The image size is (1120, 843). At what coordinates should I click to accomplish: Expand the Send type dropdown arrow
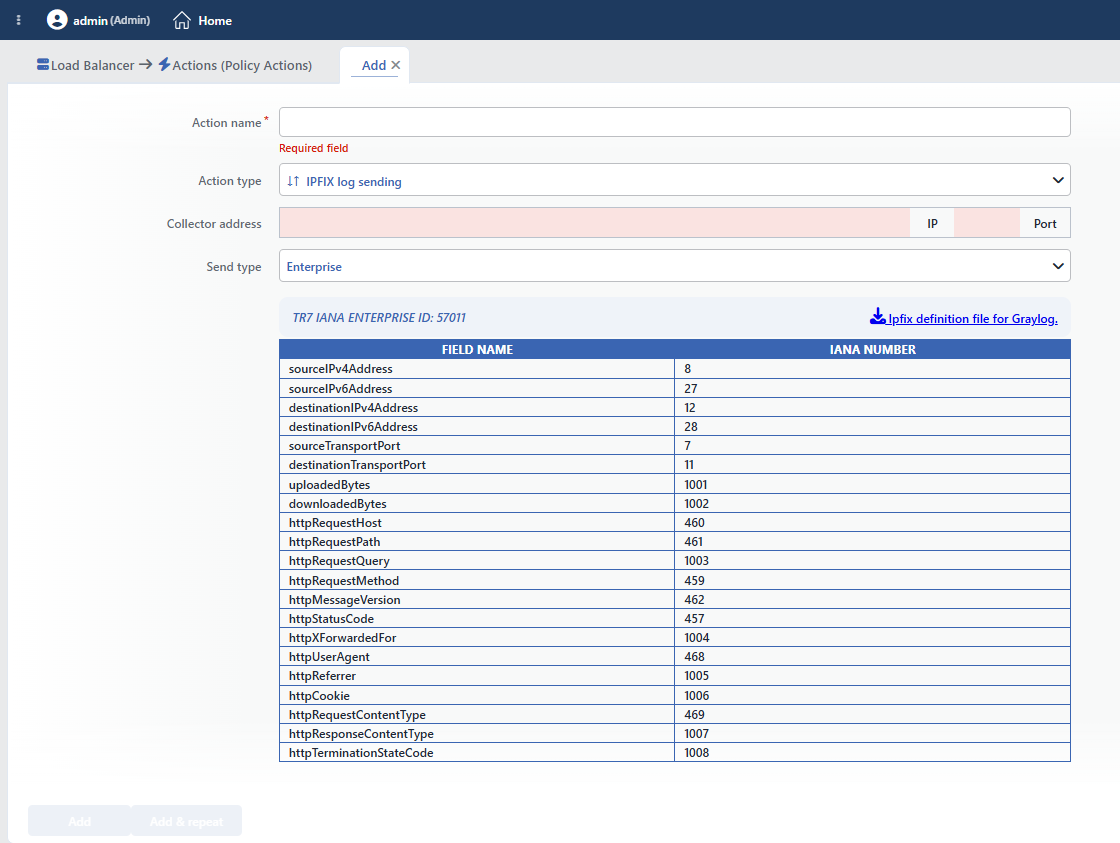[x=1058, y=266]
